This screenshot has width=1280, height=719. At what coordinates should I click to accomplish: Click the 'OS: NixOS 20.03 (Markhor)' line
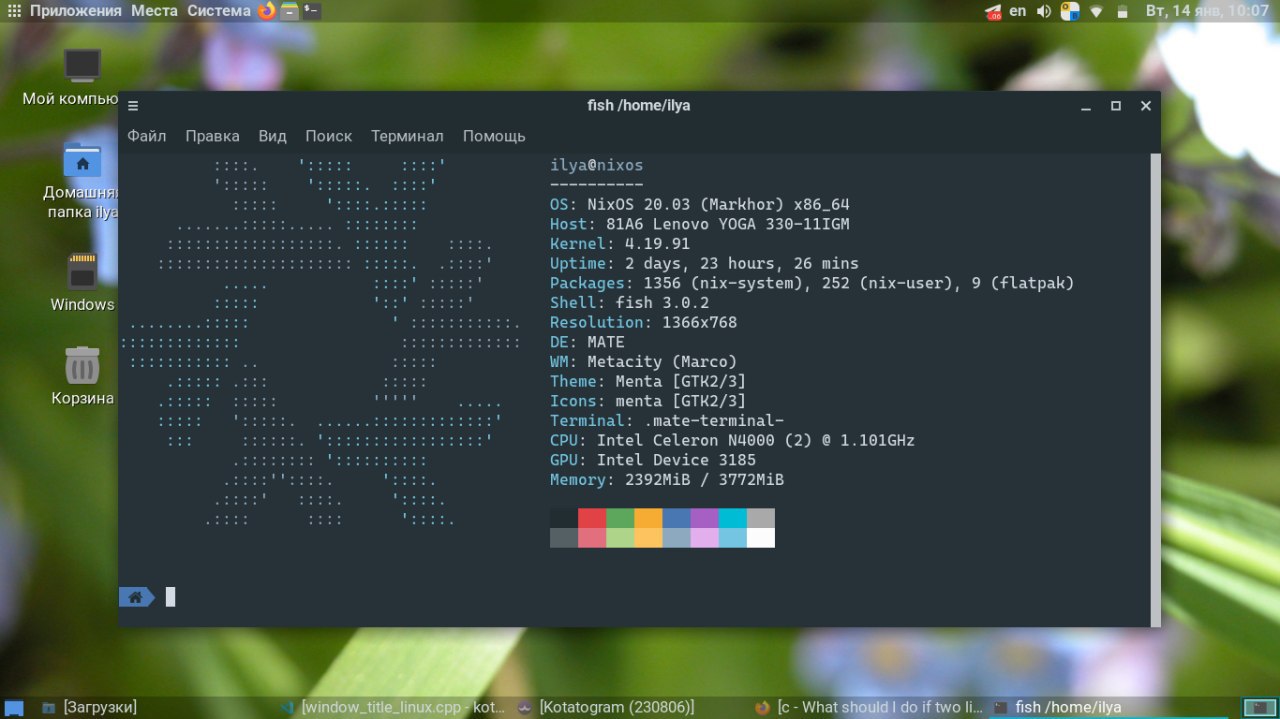[700, 204]
